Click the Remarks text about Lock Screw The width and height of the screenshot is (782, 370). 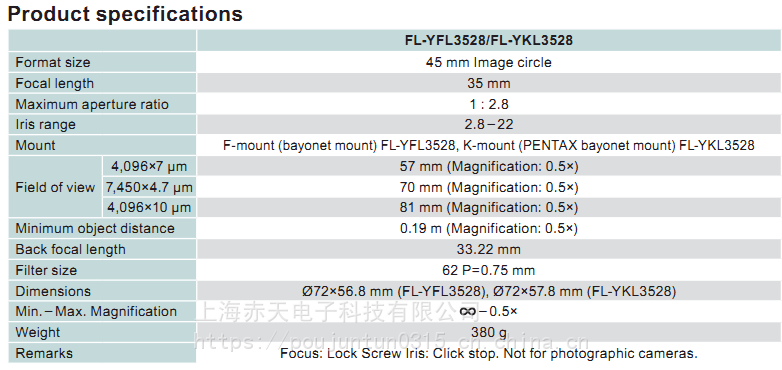tap(489, 354)
